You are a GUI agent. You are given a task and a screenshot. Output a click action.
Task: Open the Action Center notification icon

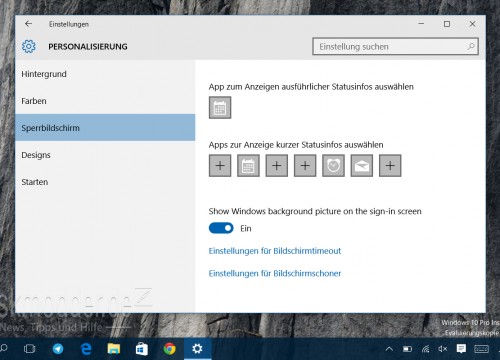(x=461, y=349)
